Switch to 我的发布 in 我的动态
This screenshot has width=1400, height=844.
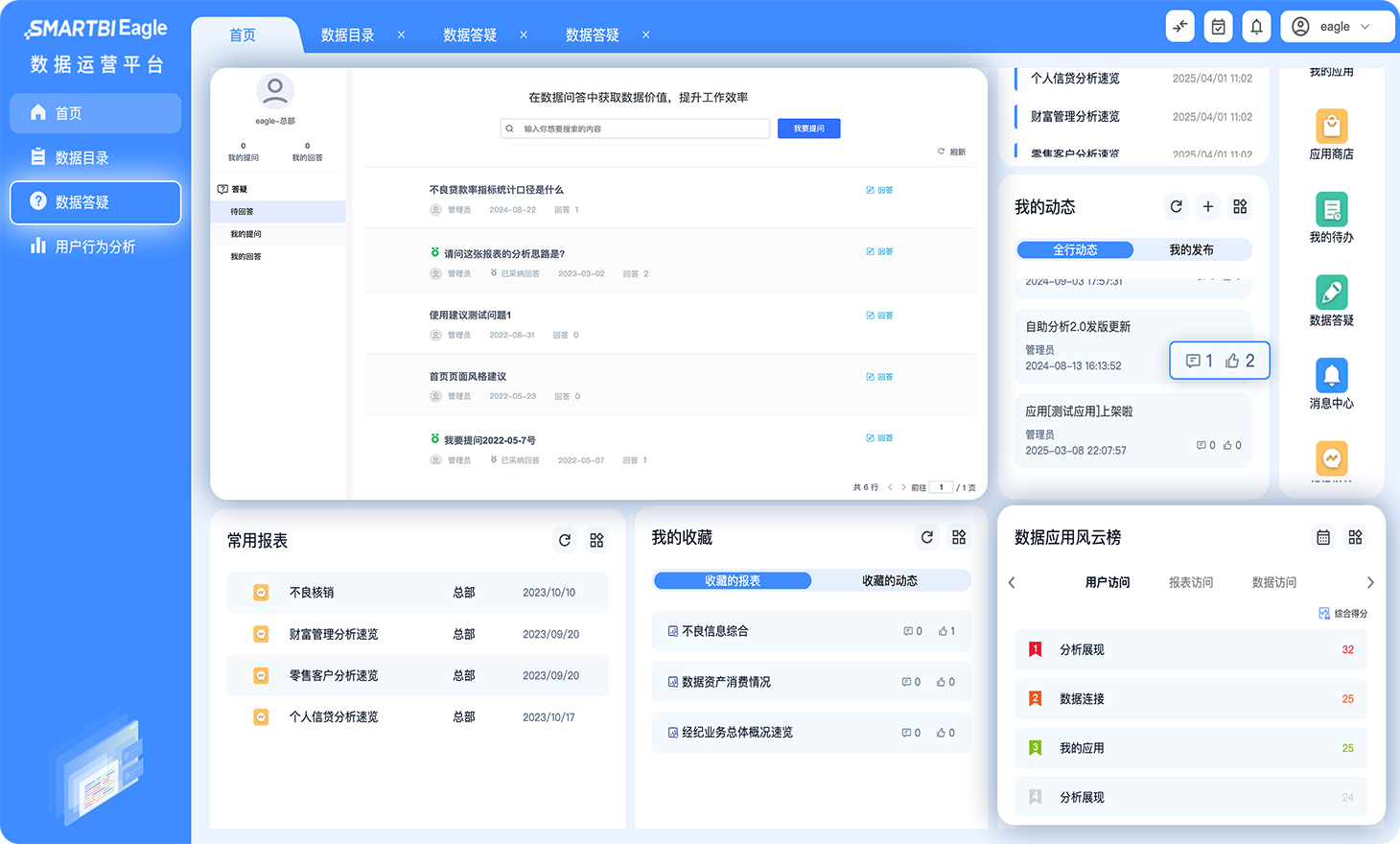point(1191,250)
